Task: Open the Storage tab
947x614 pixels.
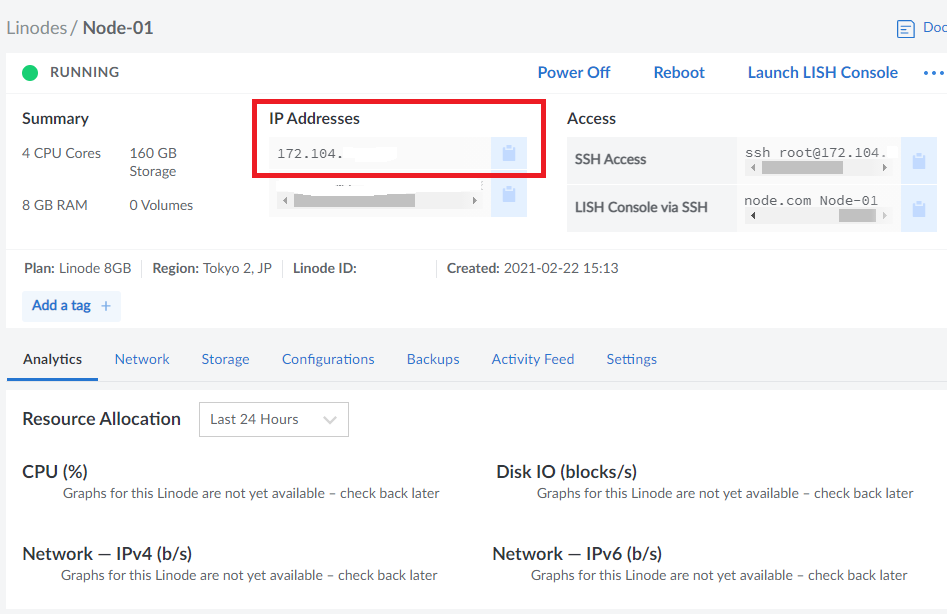Action: click(x=225, y=359)
